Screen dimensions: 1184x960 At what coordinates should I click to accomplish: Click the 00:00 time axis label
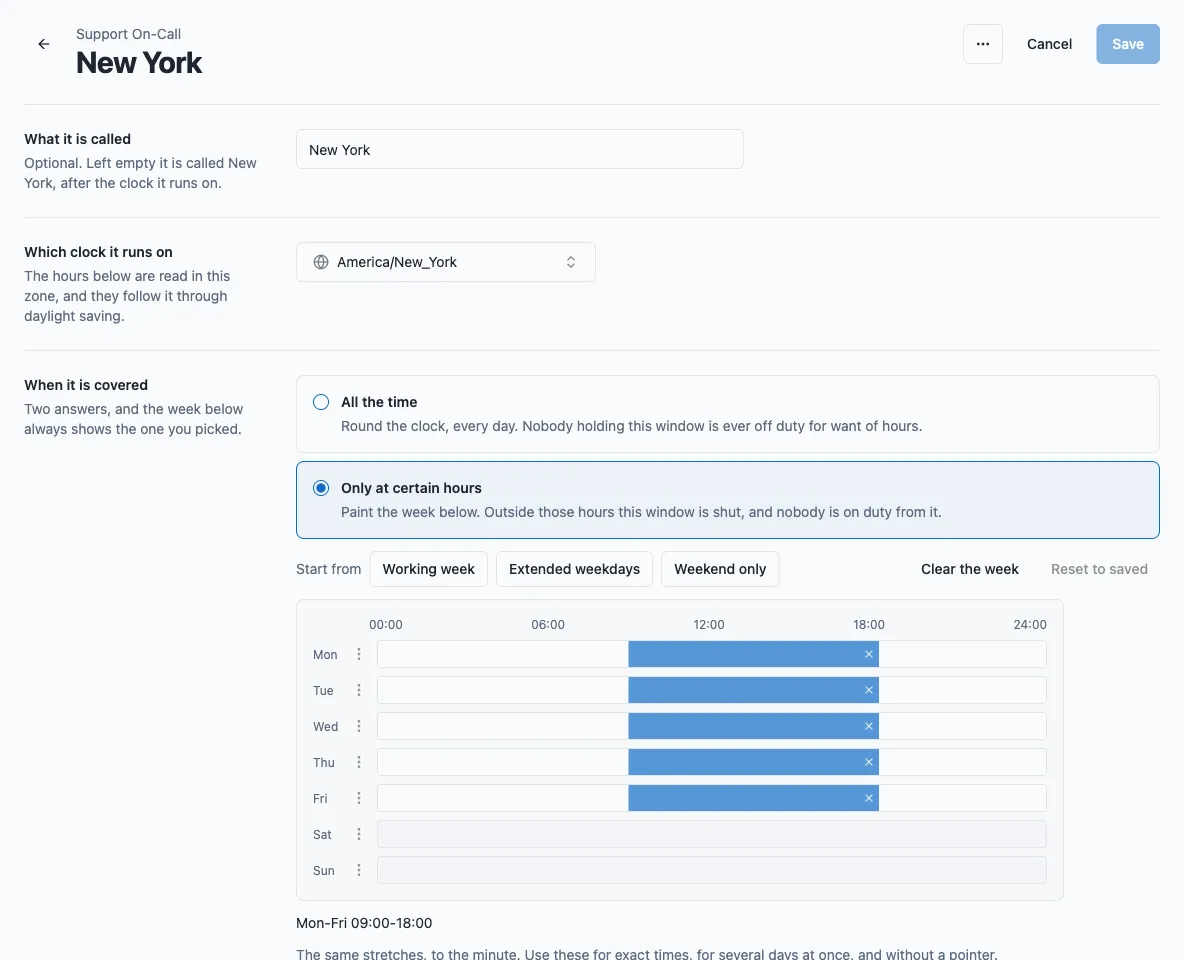click(x=386, y=625)
